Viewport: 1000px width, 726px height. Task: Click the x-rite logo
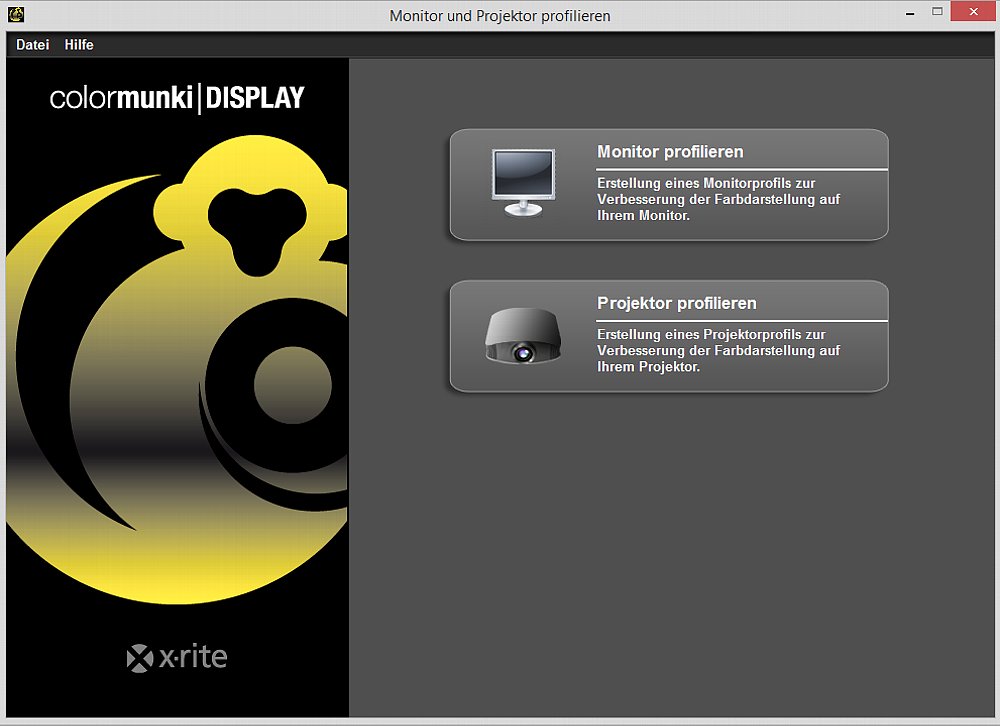pos(177,658)
